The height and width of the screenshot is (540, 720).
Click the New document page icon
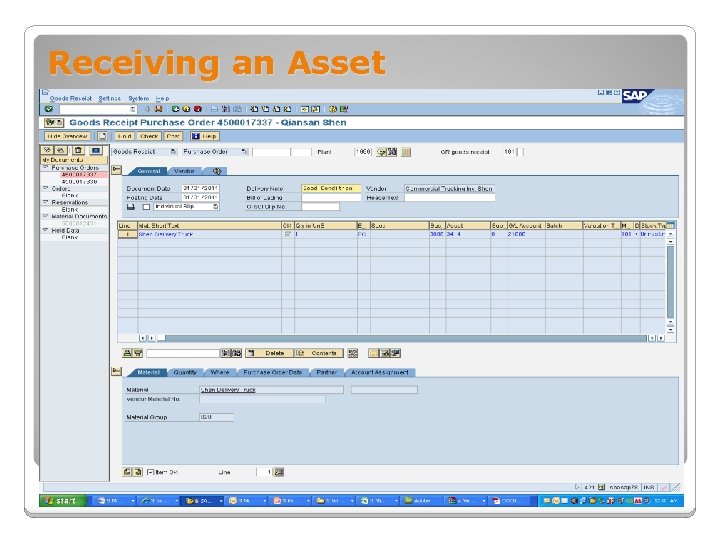pos(102,136)
